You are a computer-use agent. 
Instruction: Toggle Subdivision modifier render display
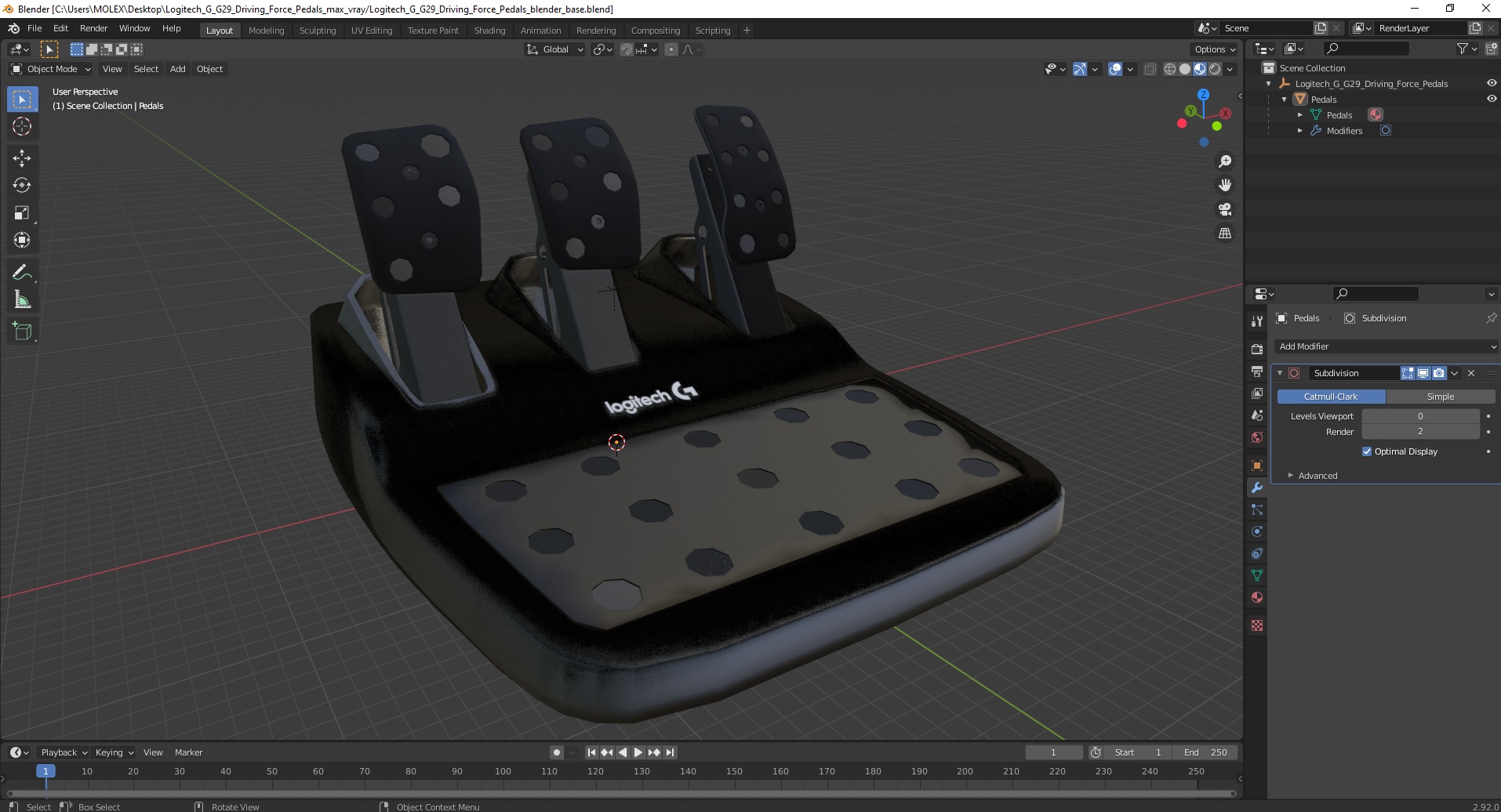click(x=1438, y=373)
